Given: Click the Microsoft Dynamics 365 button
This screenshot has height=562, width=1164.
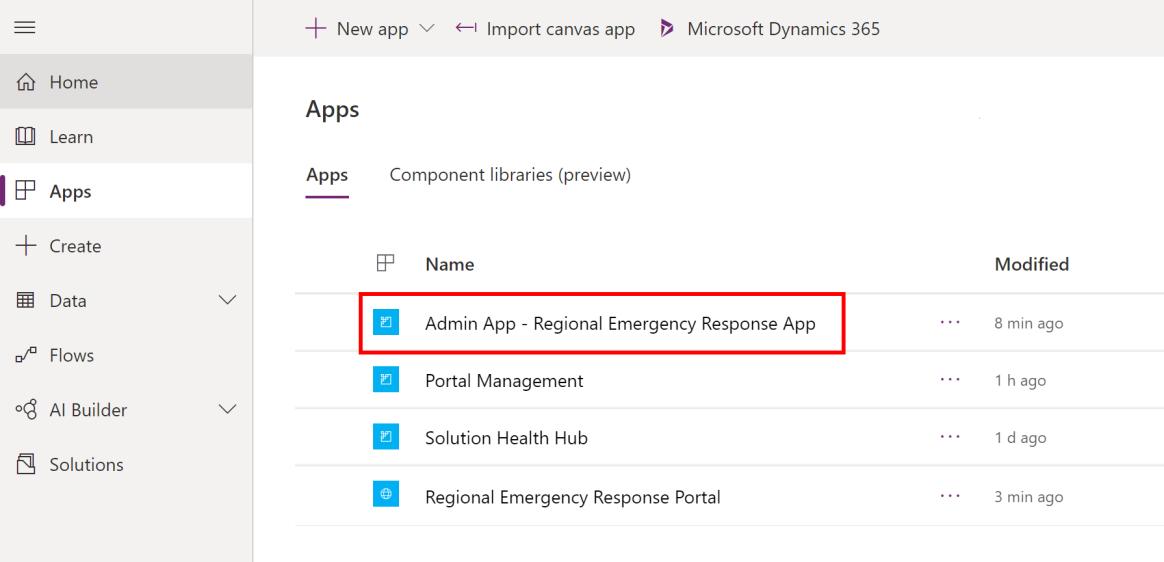Looking at the screenshot, I should [770, 29].
